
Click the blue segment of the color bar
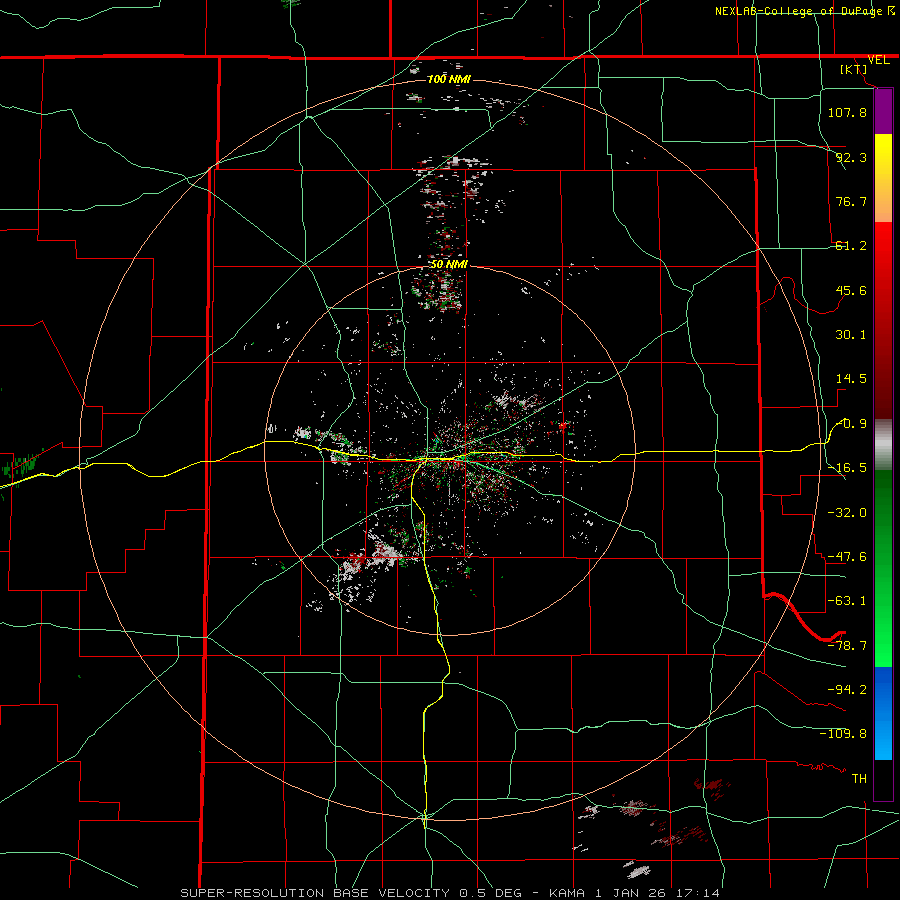(x=883, y=713)
